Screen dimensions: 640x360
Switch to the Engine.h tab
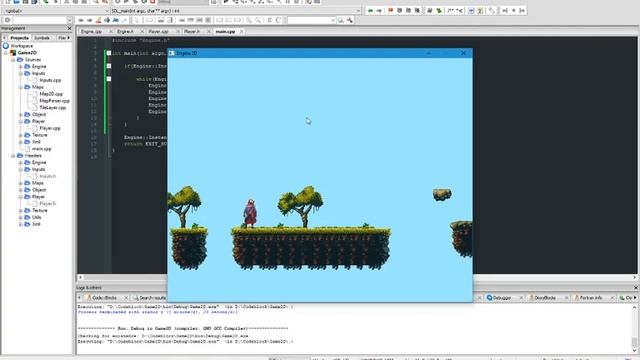(x=125, y=31)
